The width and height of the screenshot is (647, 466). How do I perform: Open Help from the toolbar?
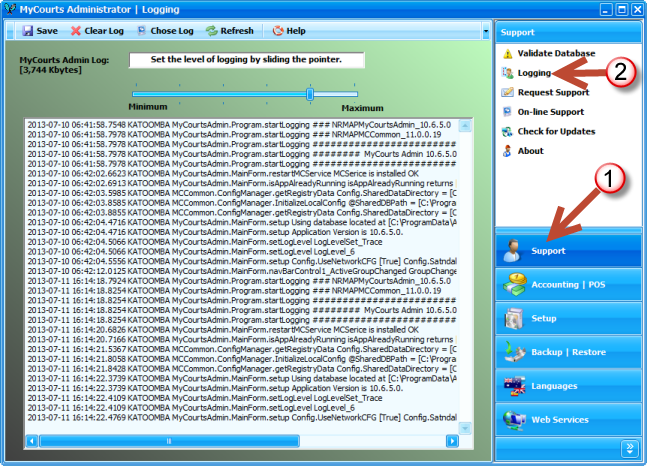pos(288,31)
